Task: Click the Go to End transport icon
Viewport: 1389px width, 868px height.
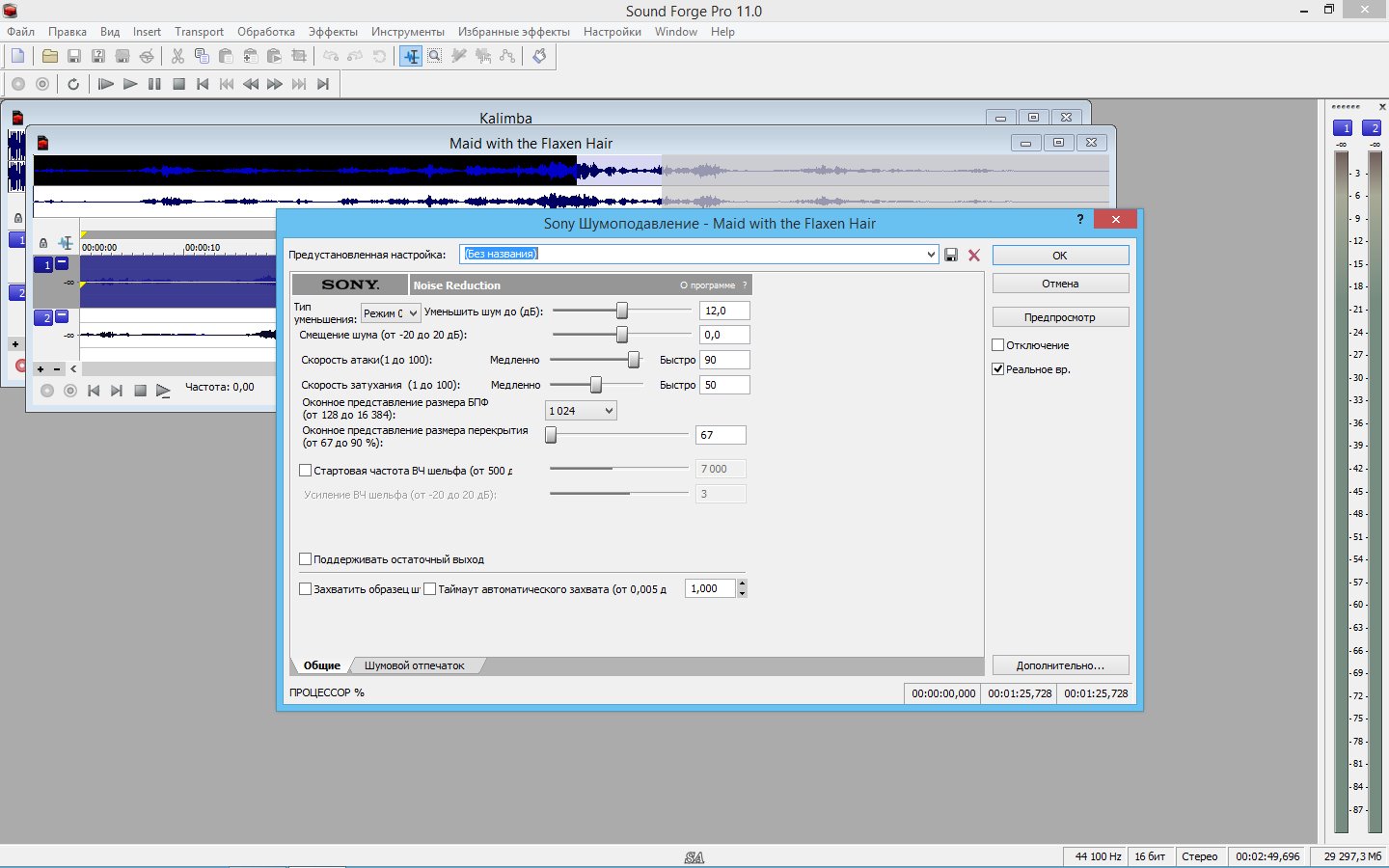Action: [x=323, y=84]
